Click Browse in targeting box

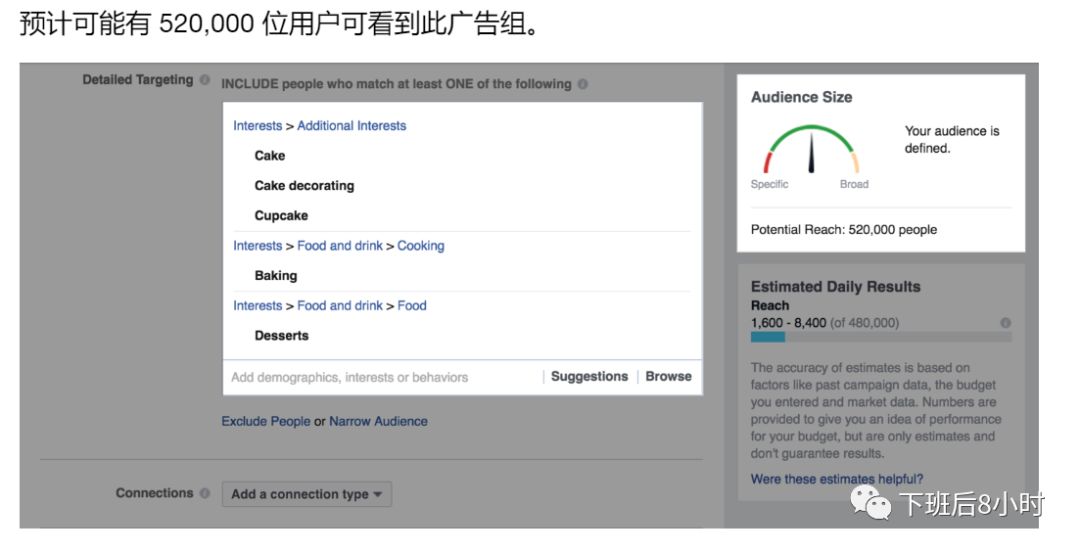[x=668, y=376]
